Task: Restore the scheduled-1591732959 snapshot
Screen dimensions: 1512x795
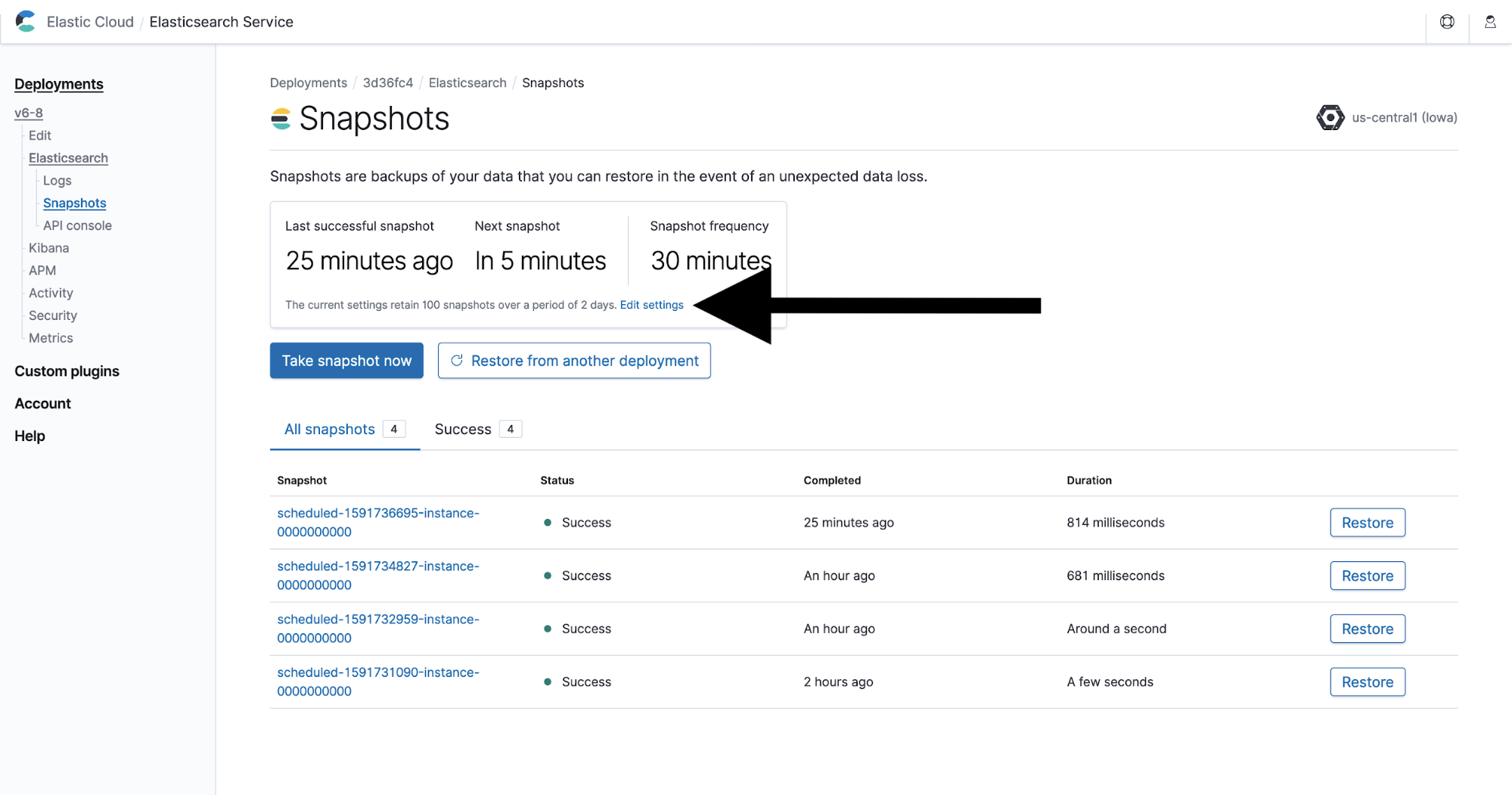Action: tap(1368, 629)
